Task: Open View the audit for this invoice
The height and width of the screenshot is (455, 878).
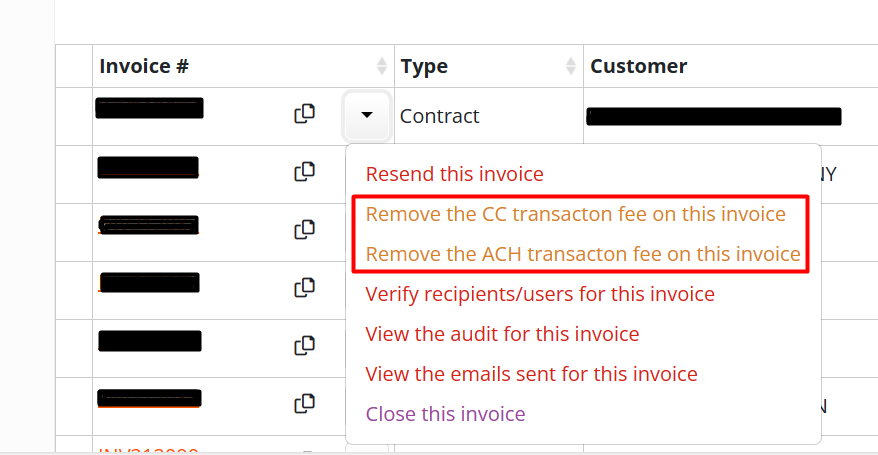Action: click(x=502, y=334)
